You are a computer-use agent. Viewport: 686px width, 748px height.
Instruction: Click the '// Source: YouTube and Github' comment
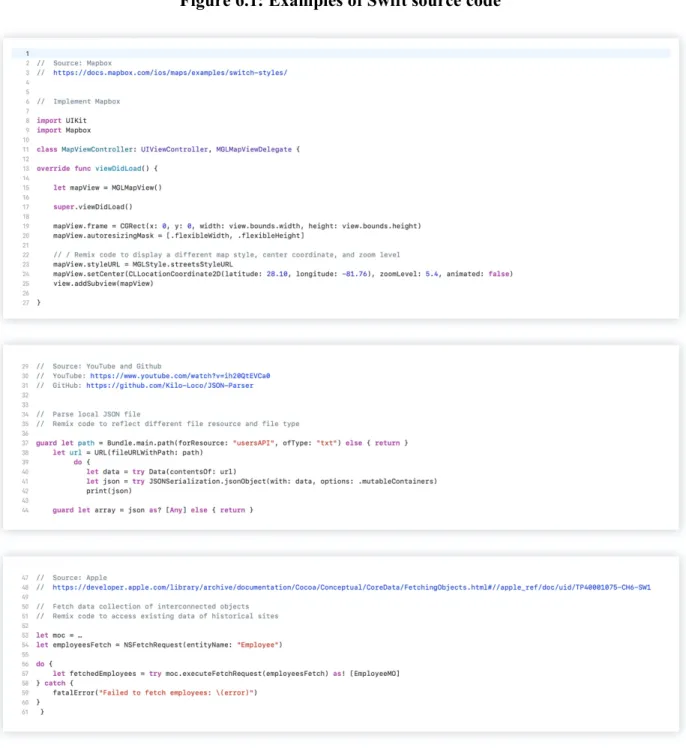click(x=99, y=366)
